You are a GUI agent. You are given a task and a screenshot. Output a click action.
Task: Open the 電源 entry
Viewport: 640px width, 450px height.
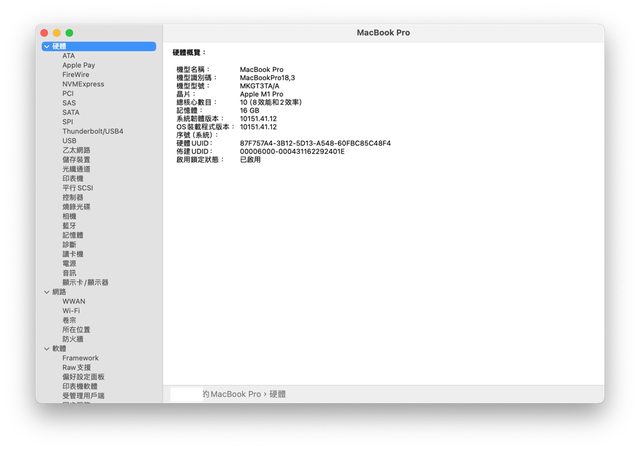click(x=69, y=263)
